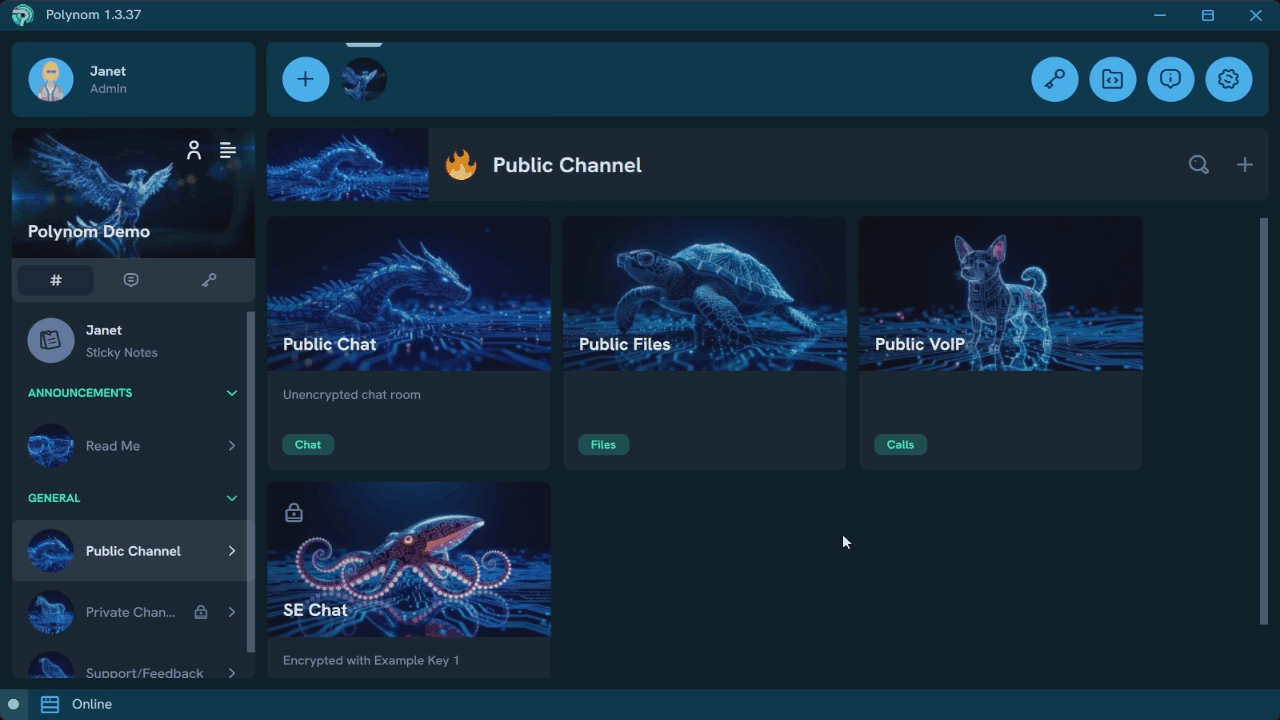The height and width of the screenshot is (720, 1280).
Task: Open the key manager icon in top toolbar
Action: coord(1055,79)
